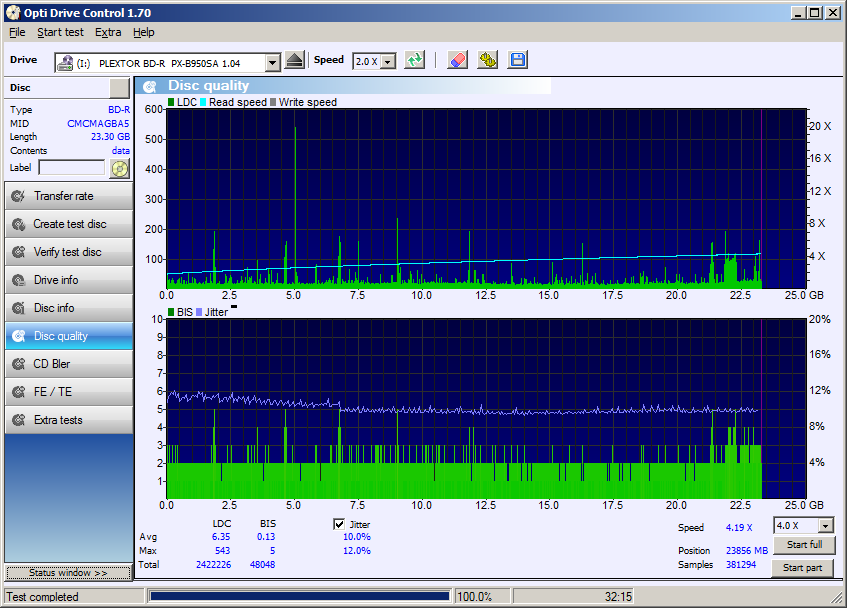Open the Help menu
This screenshot has height=608, width=847.
[x=144, y=32]
